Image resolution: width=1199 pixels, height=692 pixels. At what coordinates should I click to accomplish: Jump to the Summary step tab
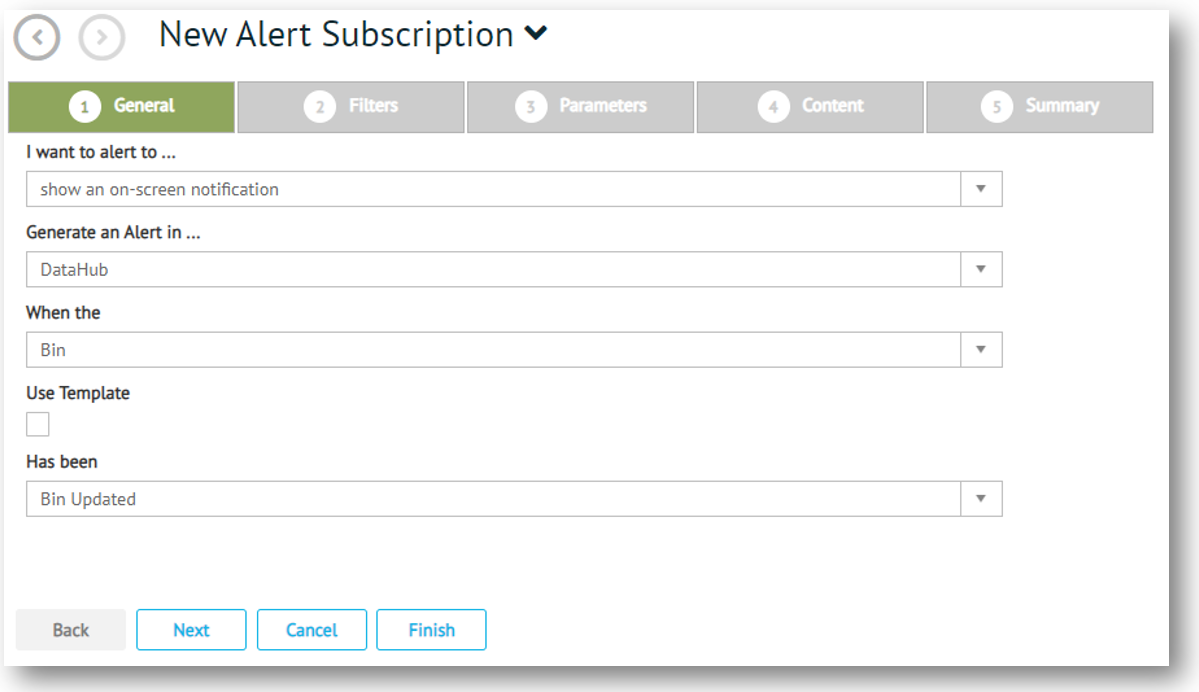pyautogui.click(x=1040, y=106)
